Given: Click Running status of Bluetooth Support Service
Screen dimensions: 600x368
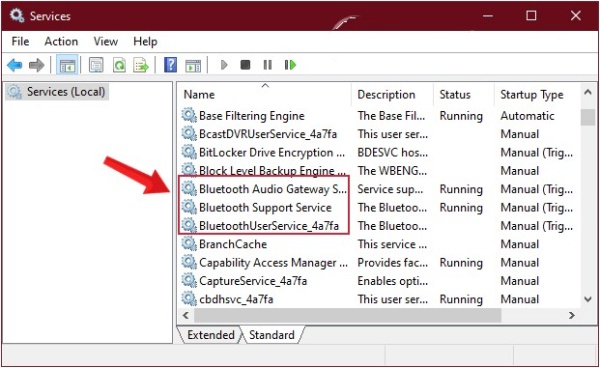Looking at the screenshot, I should click(461, 207).
